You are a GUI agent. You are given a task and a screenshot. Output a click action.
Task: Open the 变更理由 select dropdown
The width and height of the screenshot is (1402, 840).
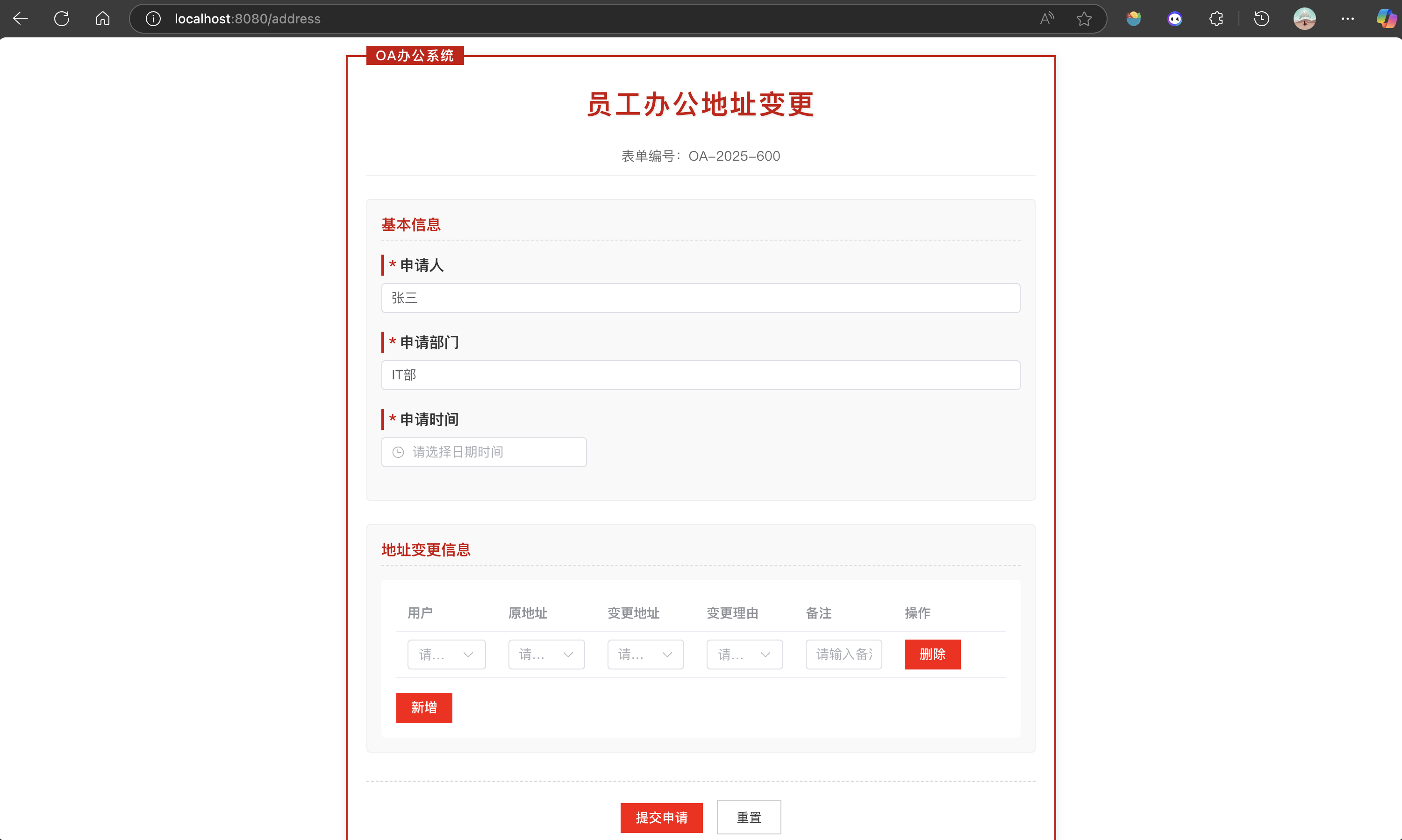click(x=744, y=655)
